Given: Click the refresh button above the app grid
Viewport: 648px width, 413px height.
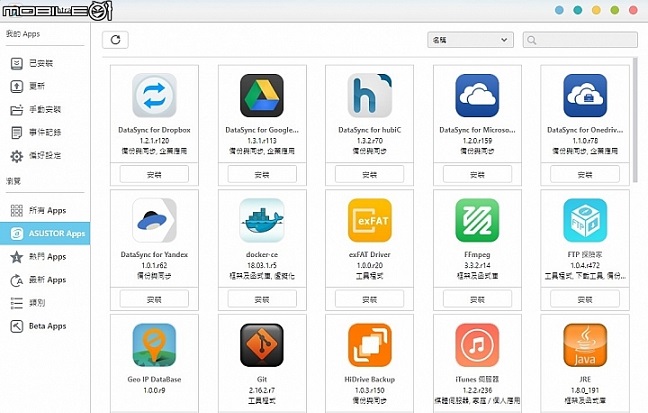Looking at the screenshot, I should [115, 40].
